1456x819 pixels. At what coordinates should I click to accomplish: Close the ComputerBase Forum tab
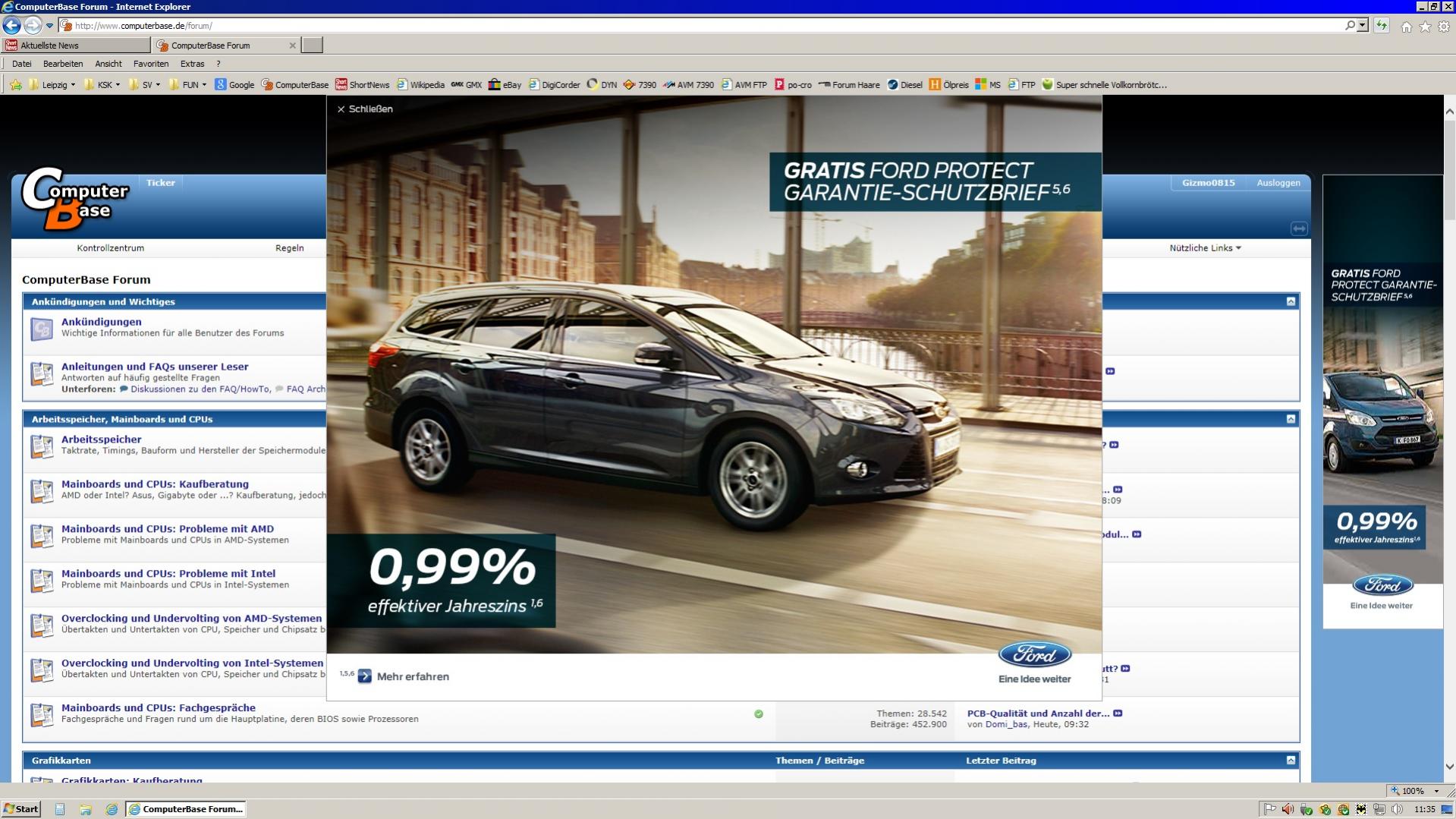293,46
